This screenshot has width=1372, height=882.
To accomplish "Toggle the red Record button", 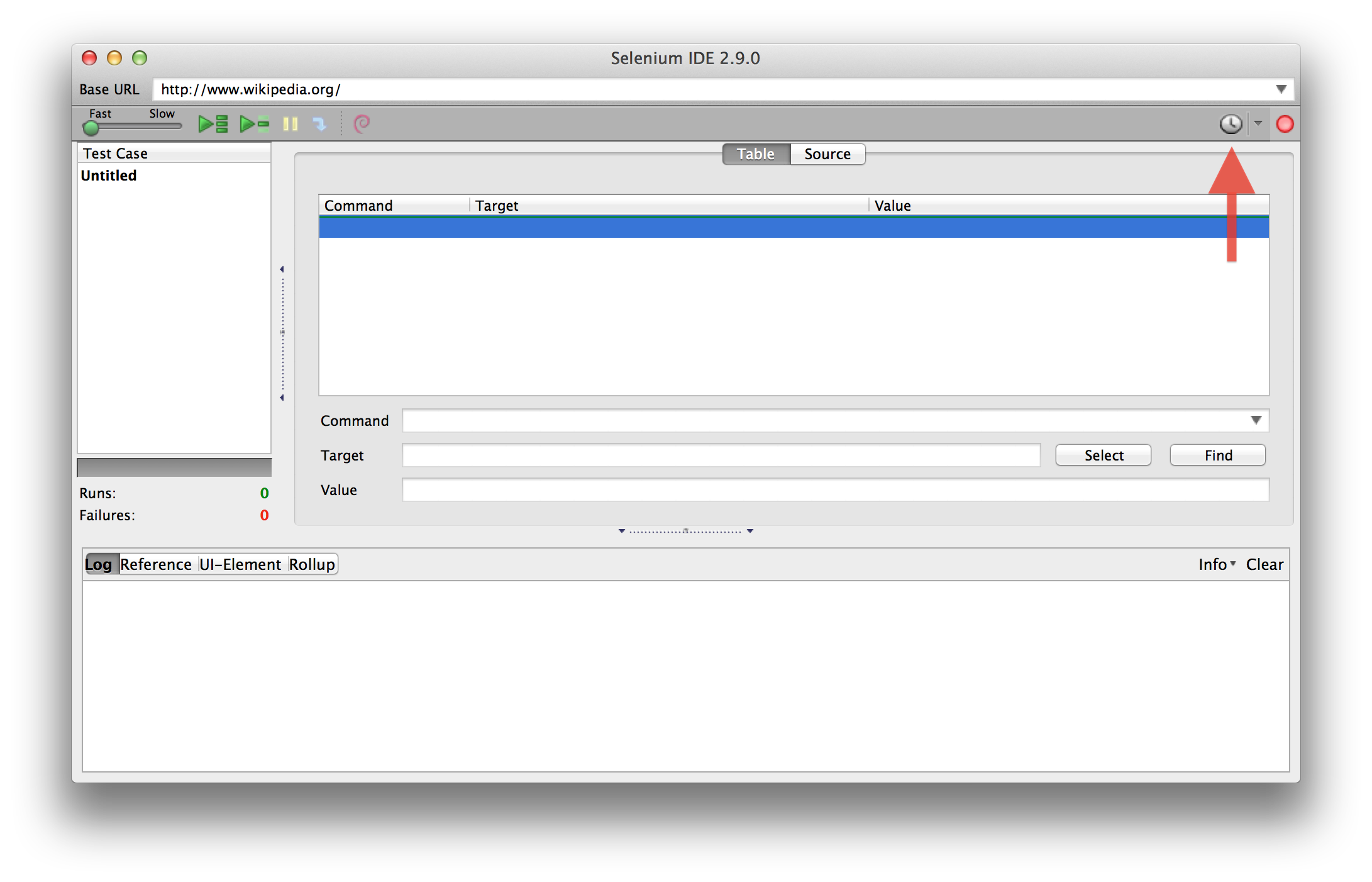I will [1285, 124].
